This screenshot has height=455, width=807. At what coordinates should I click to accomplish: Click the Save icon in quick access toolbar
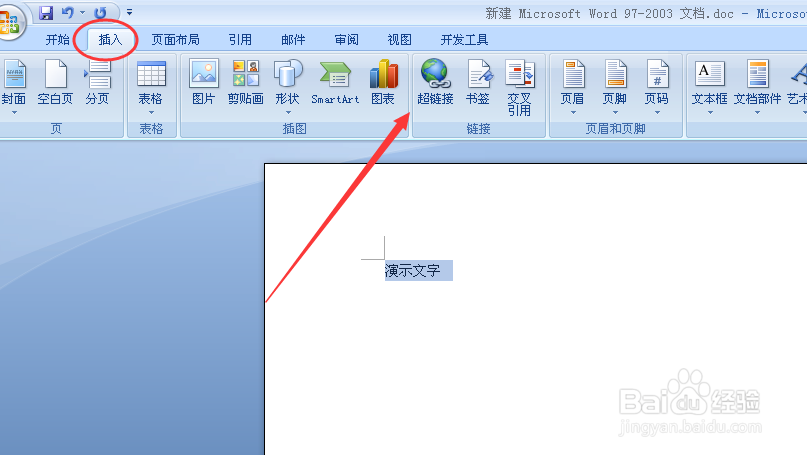tap(46, 12)
